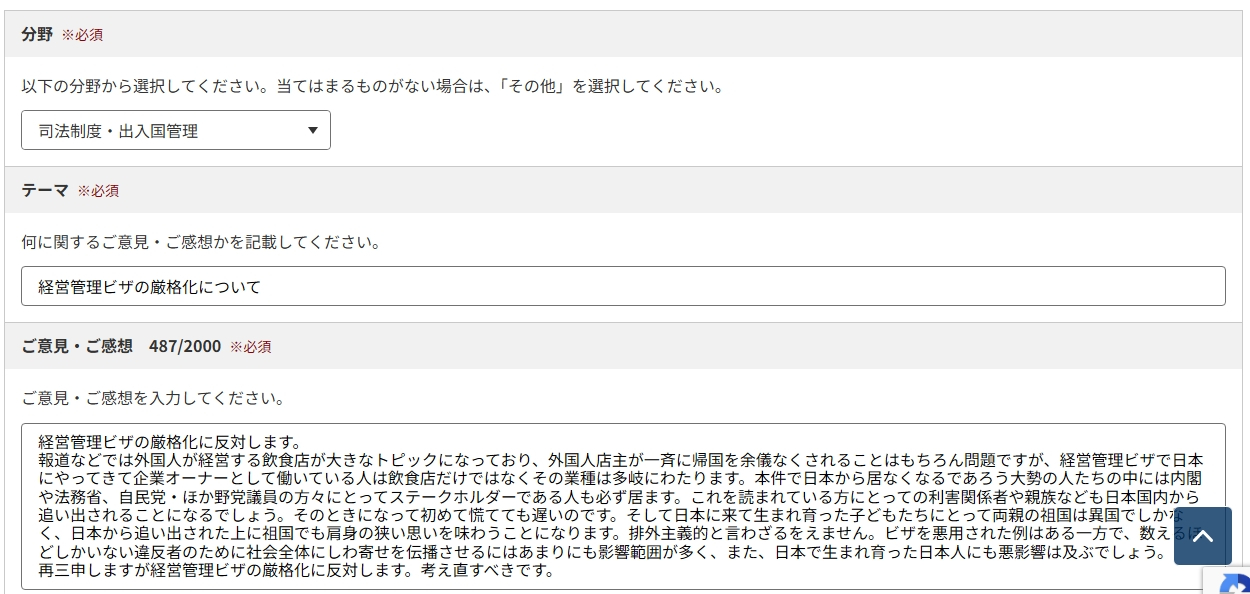Place the cursor in the 経営管理ビザの厳格化について text
This screenshot has width=1250, height=594.
149,287
